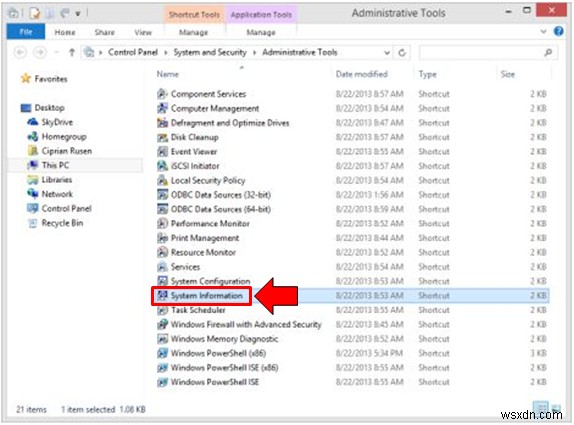Select the Print Management icon
Image resolution: width=574 pixels, height=425 pixels.
(x=162, y=238)
